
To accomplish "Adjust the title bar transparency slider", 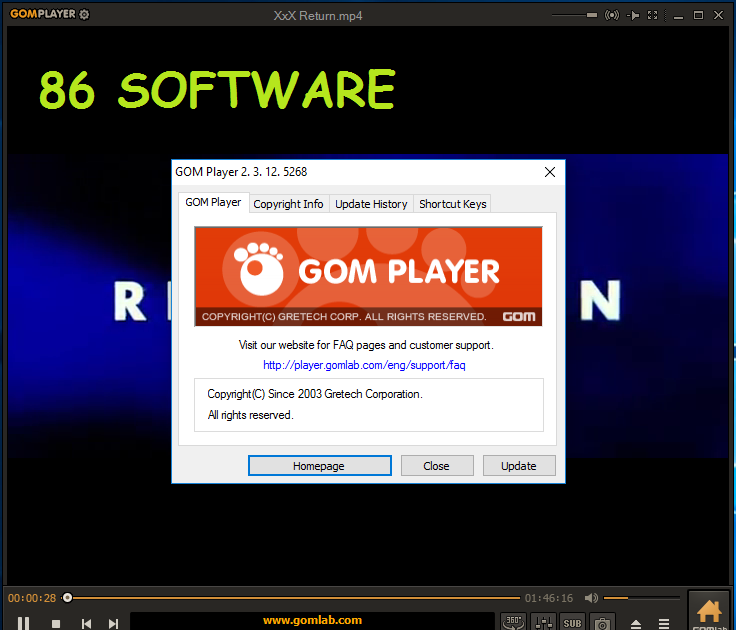I will tap(575, 15).
